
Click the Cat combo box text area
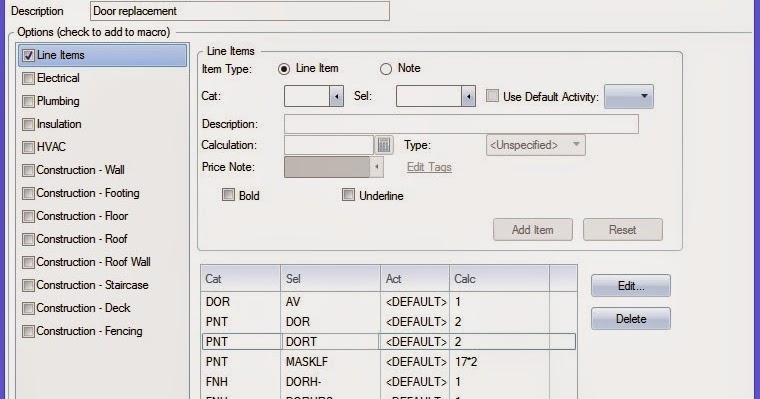pyautogui.click(x=307, y=96)
